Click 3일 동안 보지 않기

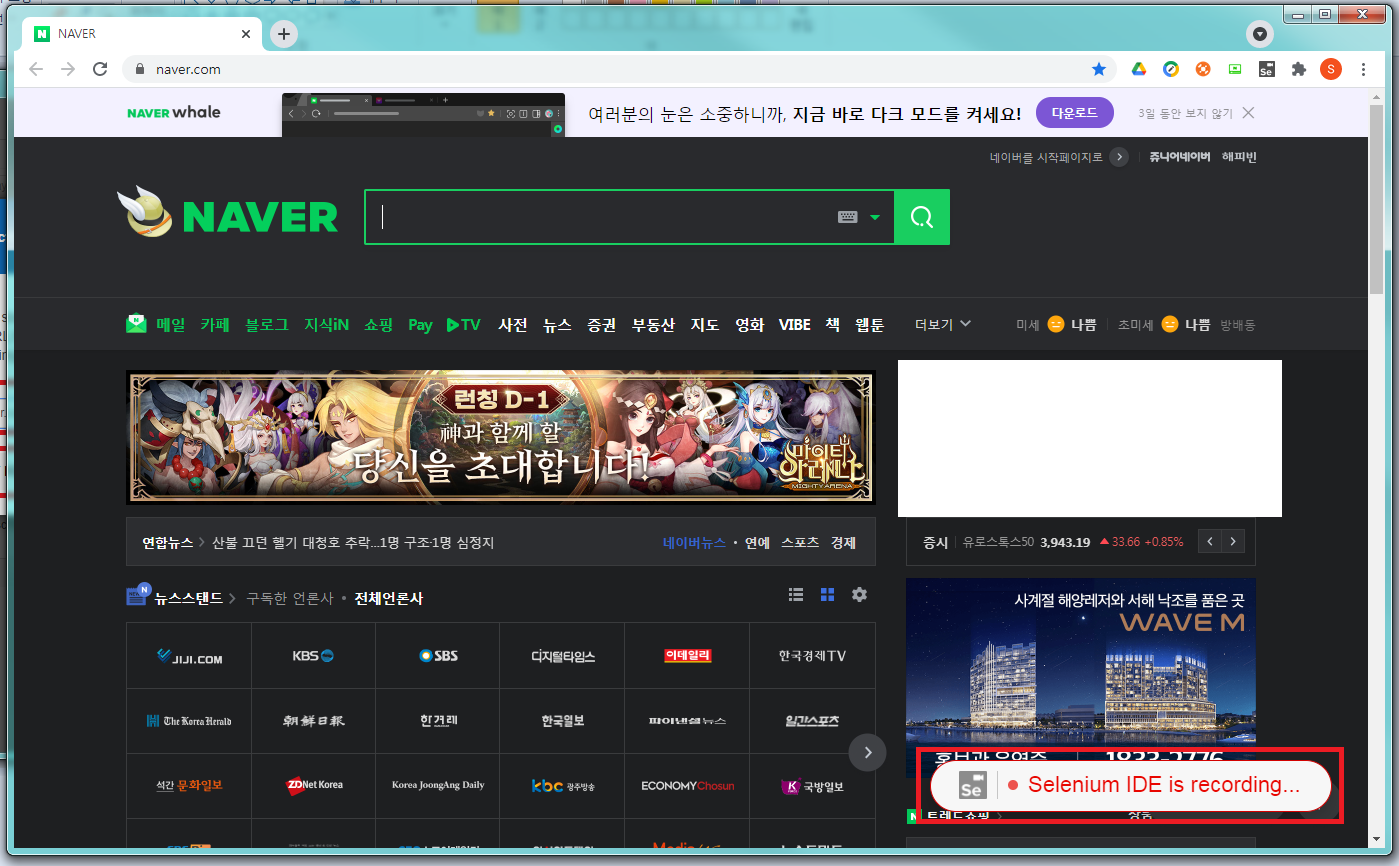coord(1185,113)
